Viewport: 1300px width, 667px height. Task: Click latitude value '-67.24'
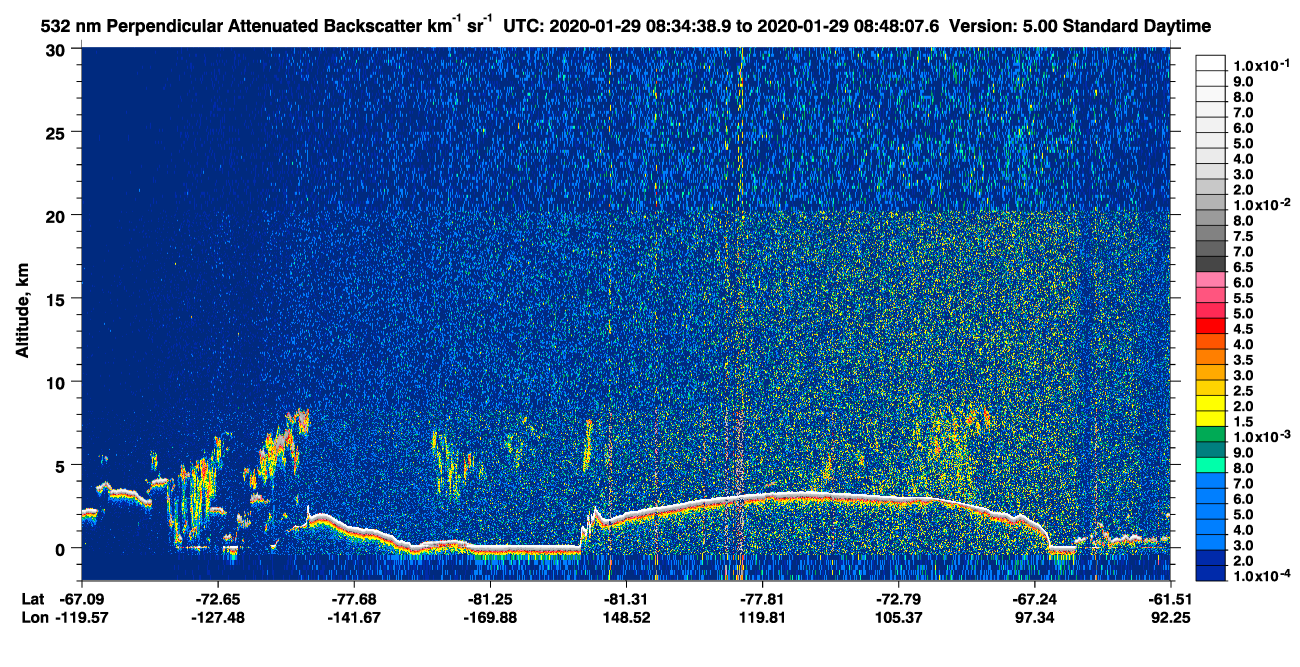(1034, 598)
